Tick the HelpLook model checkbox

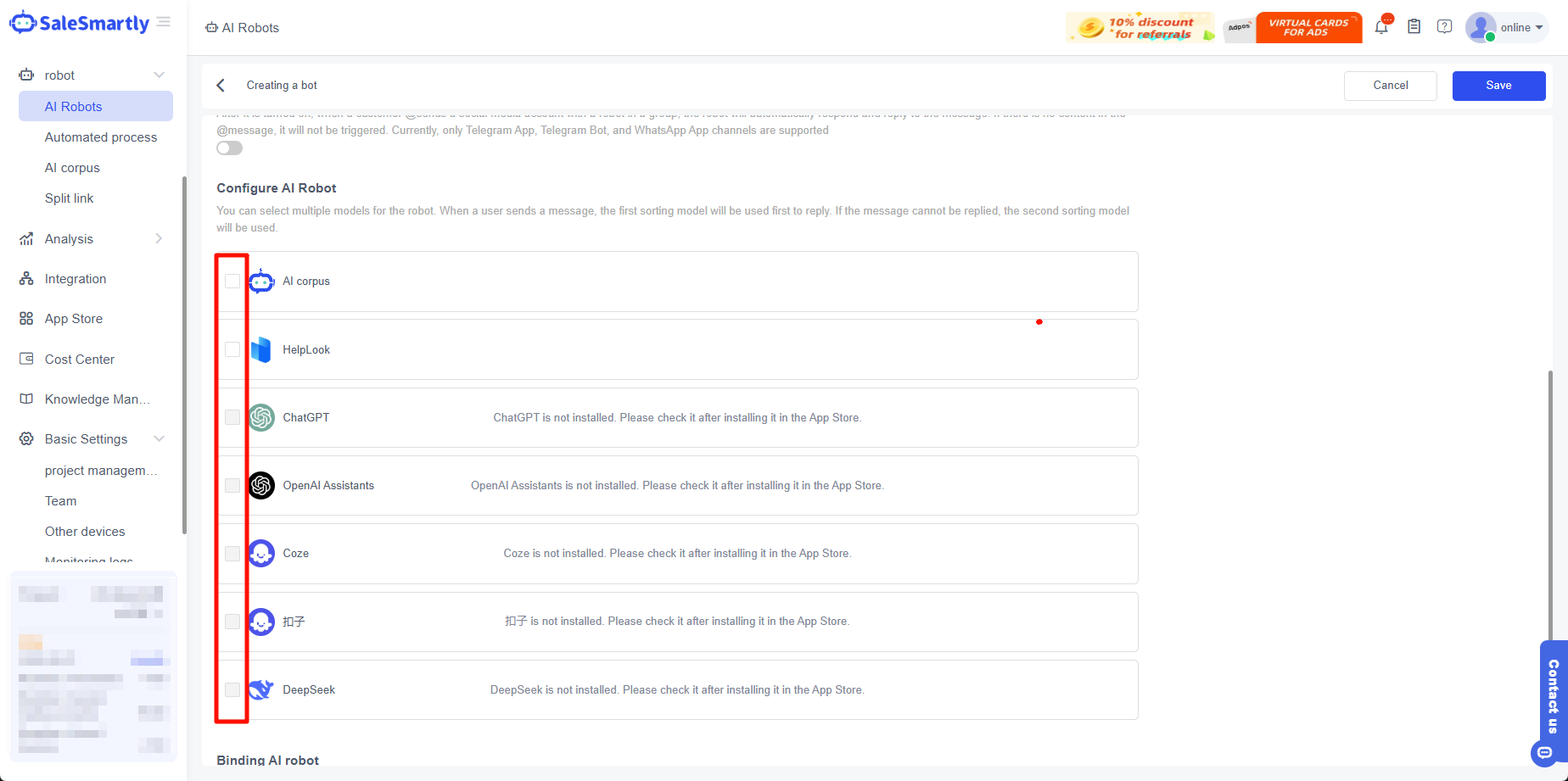click(x=232, y=349)
